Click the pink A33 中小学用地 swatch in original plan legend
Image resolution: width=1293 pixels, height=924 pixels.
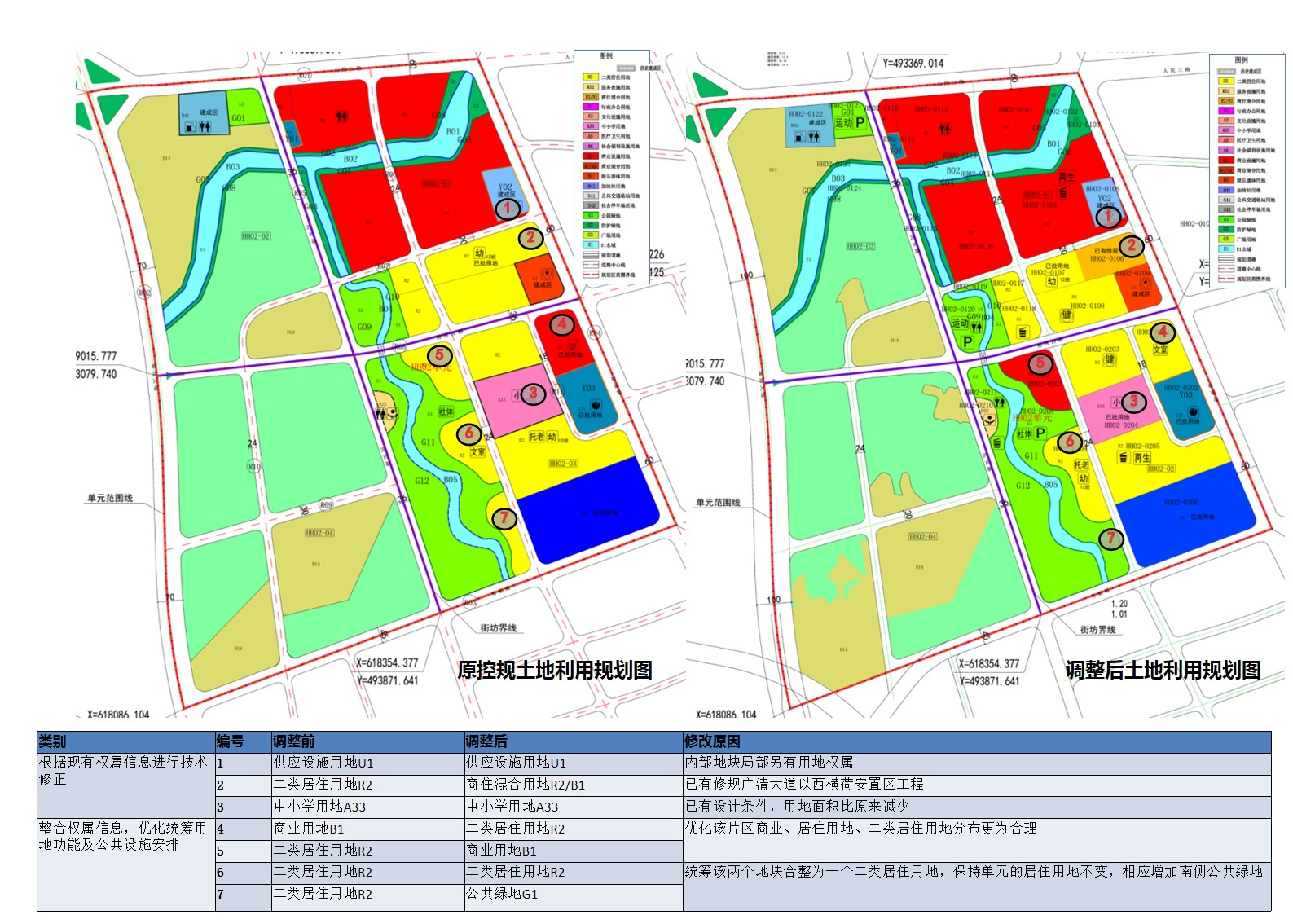[x=591, y=126]
